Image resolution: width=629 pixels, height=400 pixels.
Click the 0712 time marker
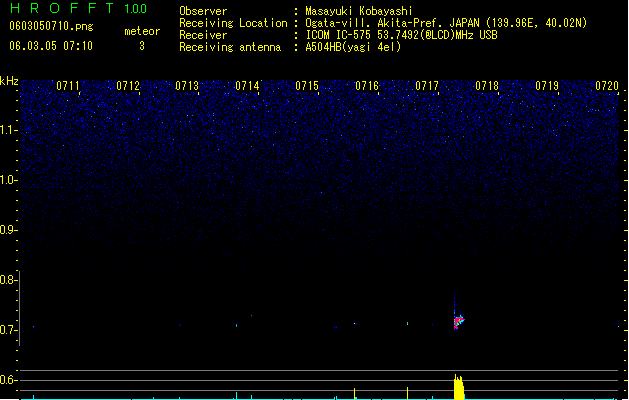pyautogui.click(x=128, y=86)
